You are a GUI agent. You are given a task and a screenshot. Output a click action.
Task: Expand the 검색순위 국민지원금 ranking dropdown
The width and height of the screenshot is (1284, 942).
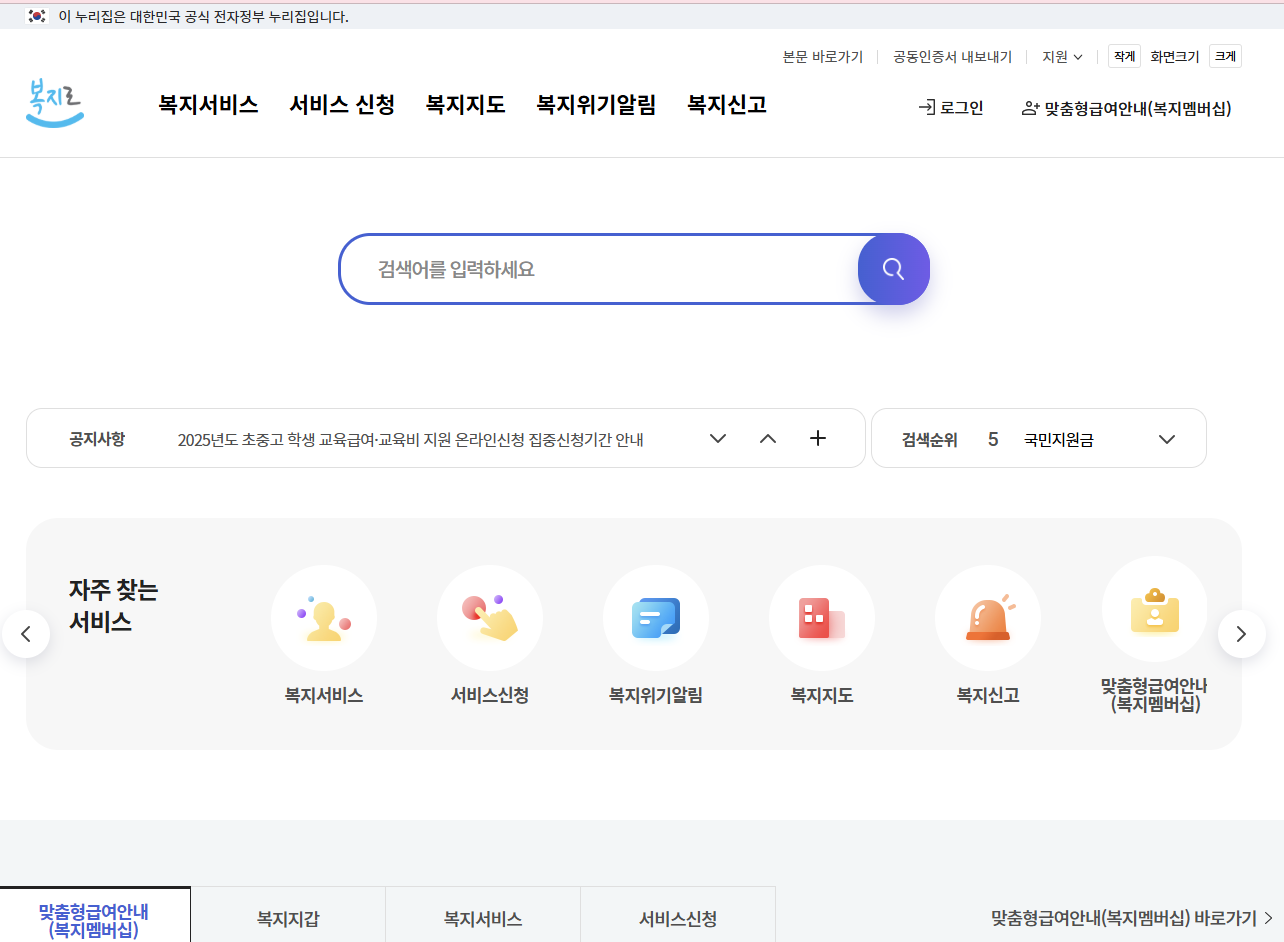point(1166,437)
